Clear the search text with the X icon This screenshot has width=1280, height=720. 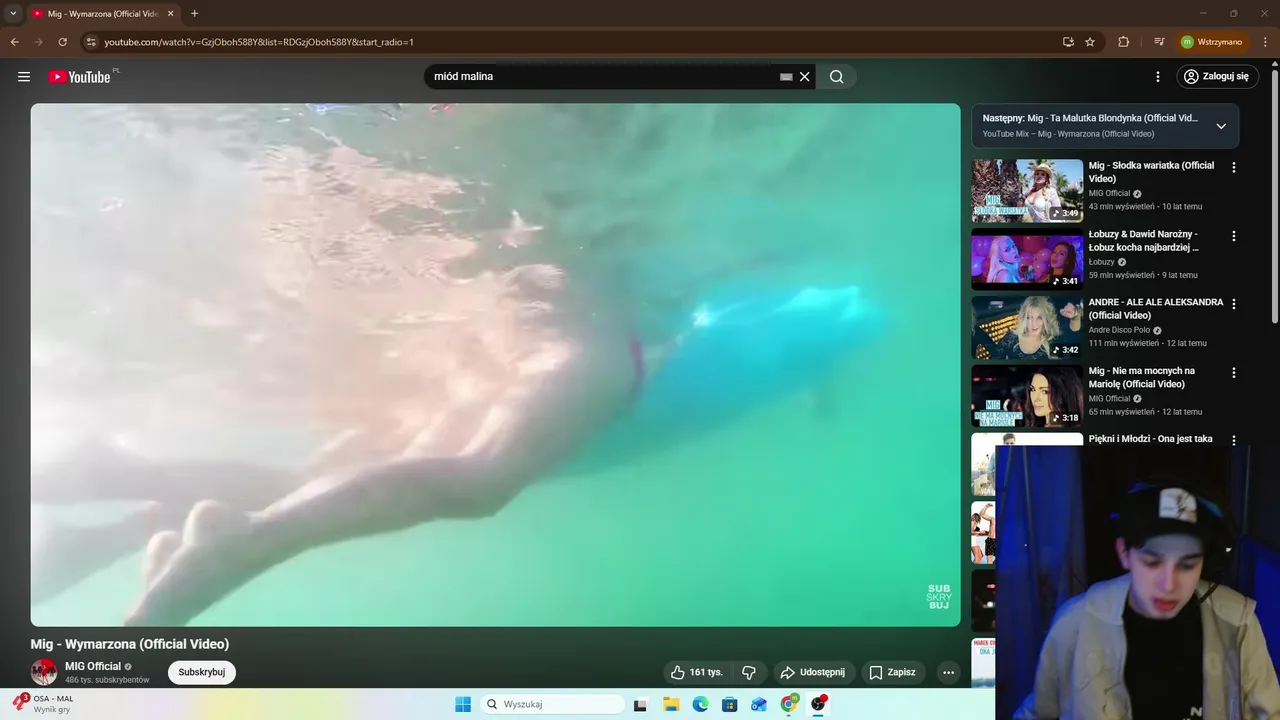[x=804, y=77]
